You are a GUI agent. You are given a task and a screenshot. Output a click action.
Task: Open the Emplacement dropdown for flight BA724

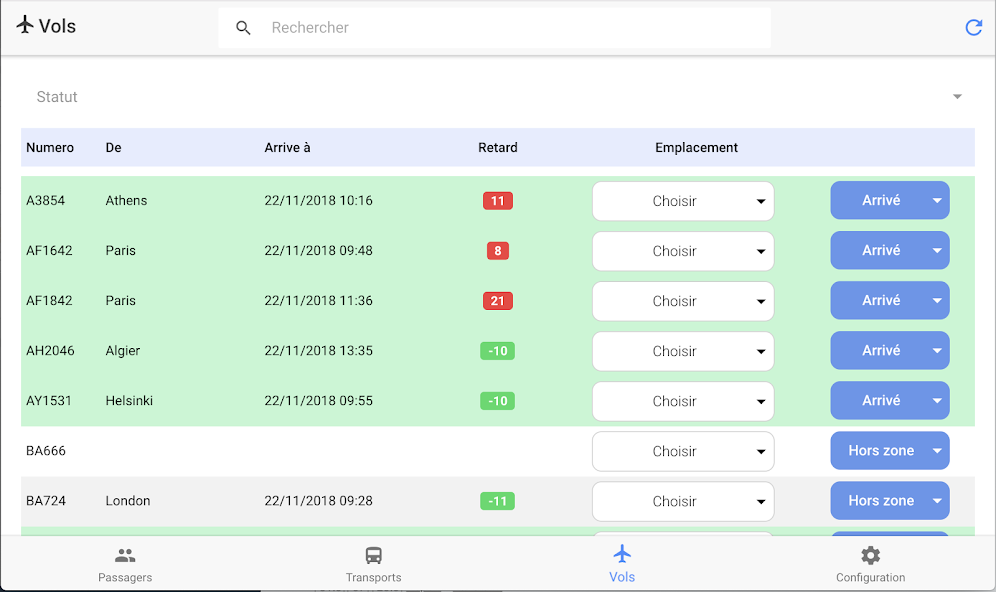[x=683, y=501]
